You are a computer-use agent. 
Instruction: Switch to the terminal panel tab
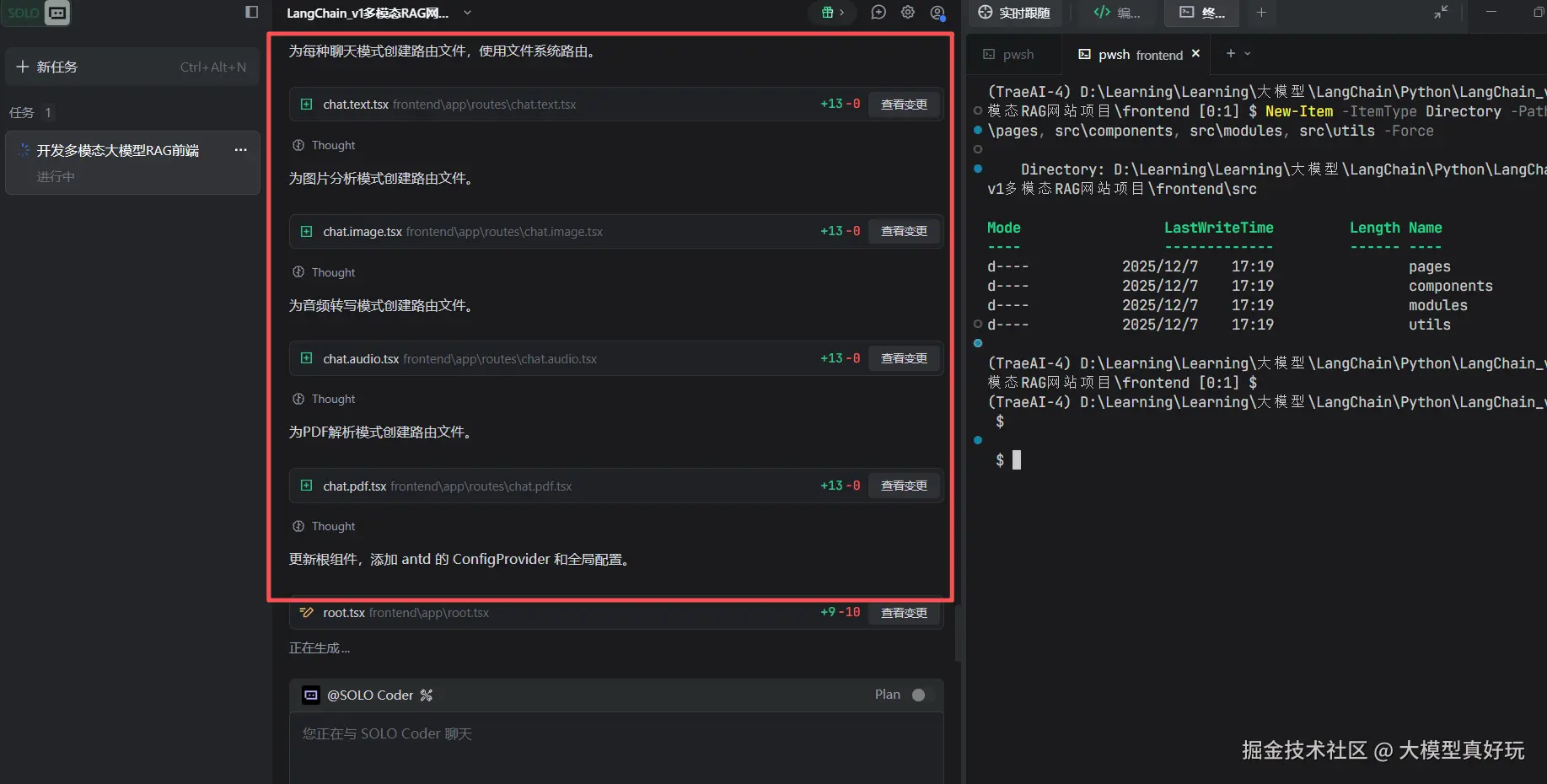(x=1202, y=13)
